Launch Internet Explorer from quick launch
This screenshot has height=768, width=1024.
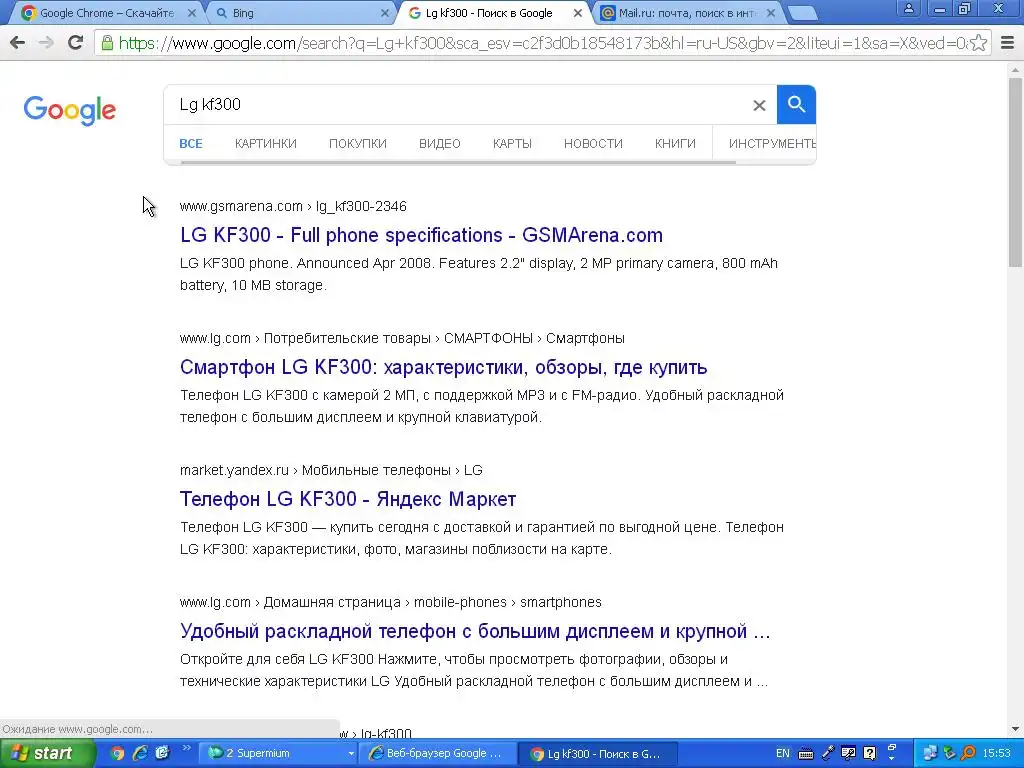point(140,754)
